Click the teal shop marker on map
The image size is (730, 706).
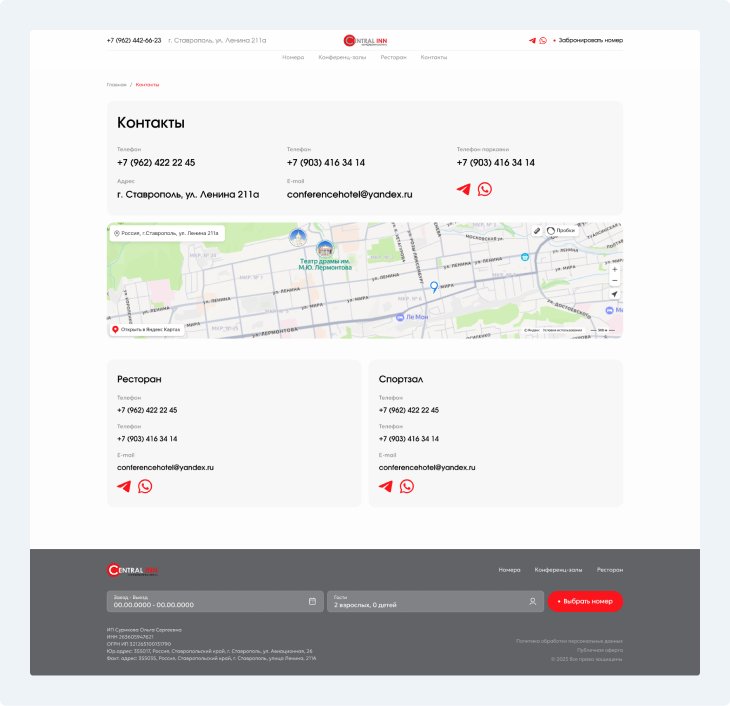[525, 257]
